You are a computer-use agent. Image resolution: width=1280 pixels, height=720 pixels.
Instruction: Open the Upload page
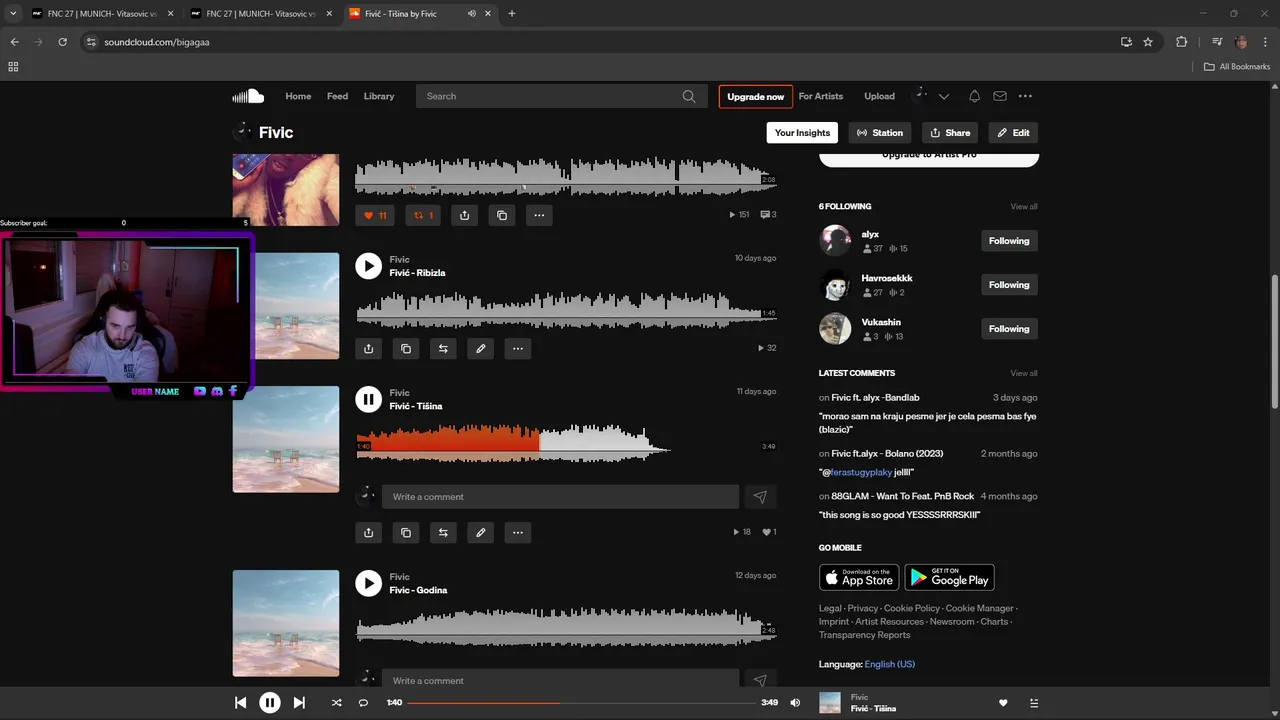tap(880, 96)
